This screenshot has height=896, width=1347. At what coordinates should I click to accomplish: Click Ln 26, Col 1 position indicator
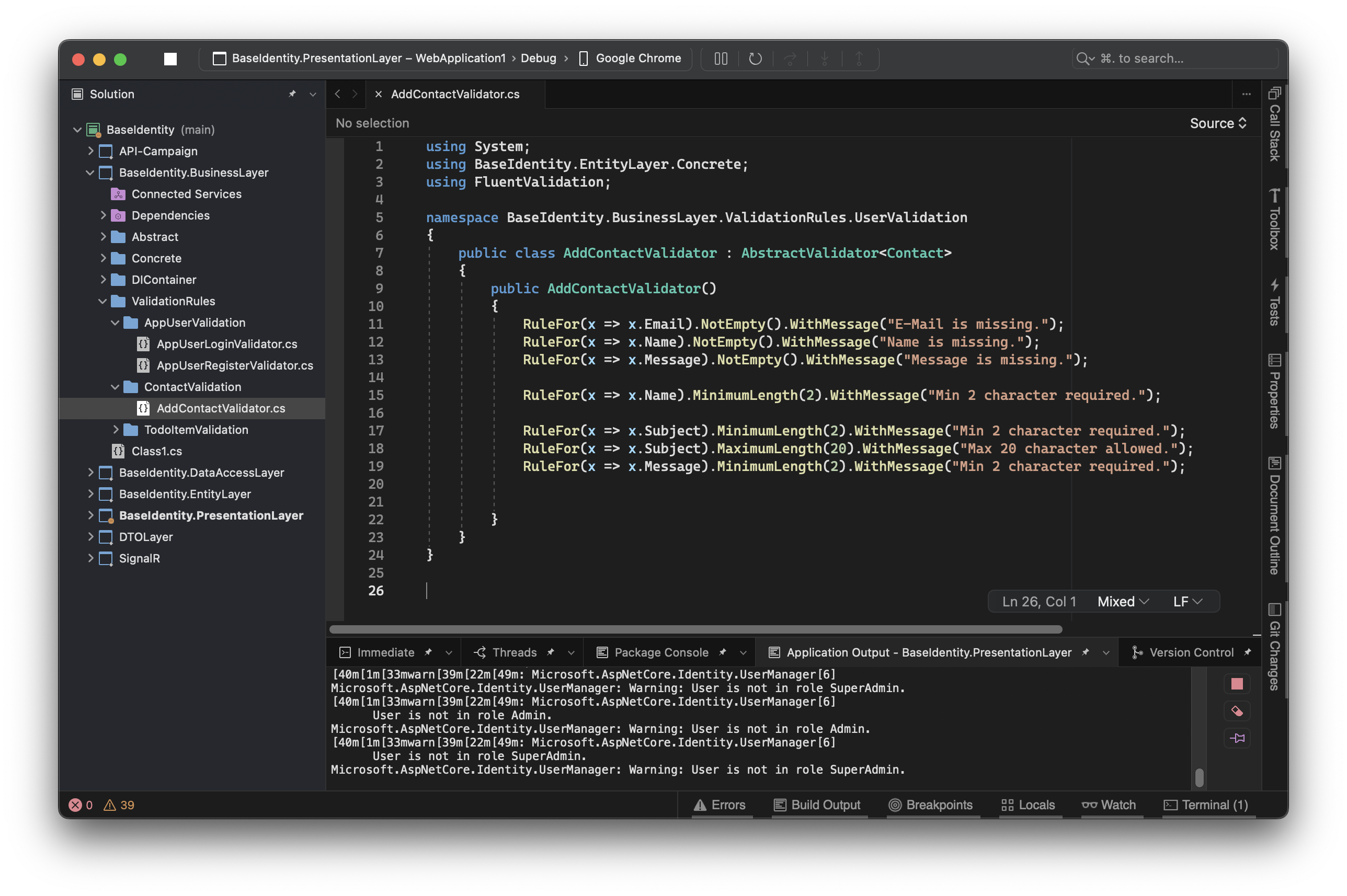(x=1038, y=602)
